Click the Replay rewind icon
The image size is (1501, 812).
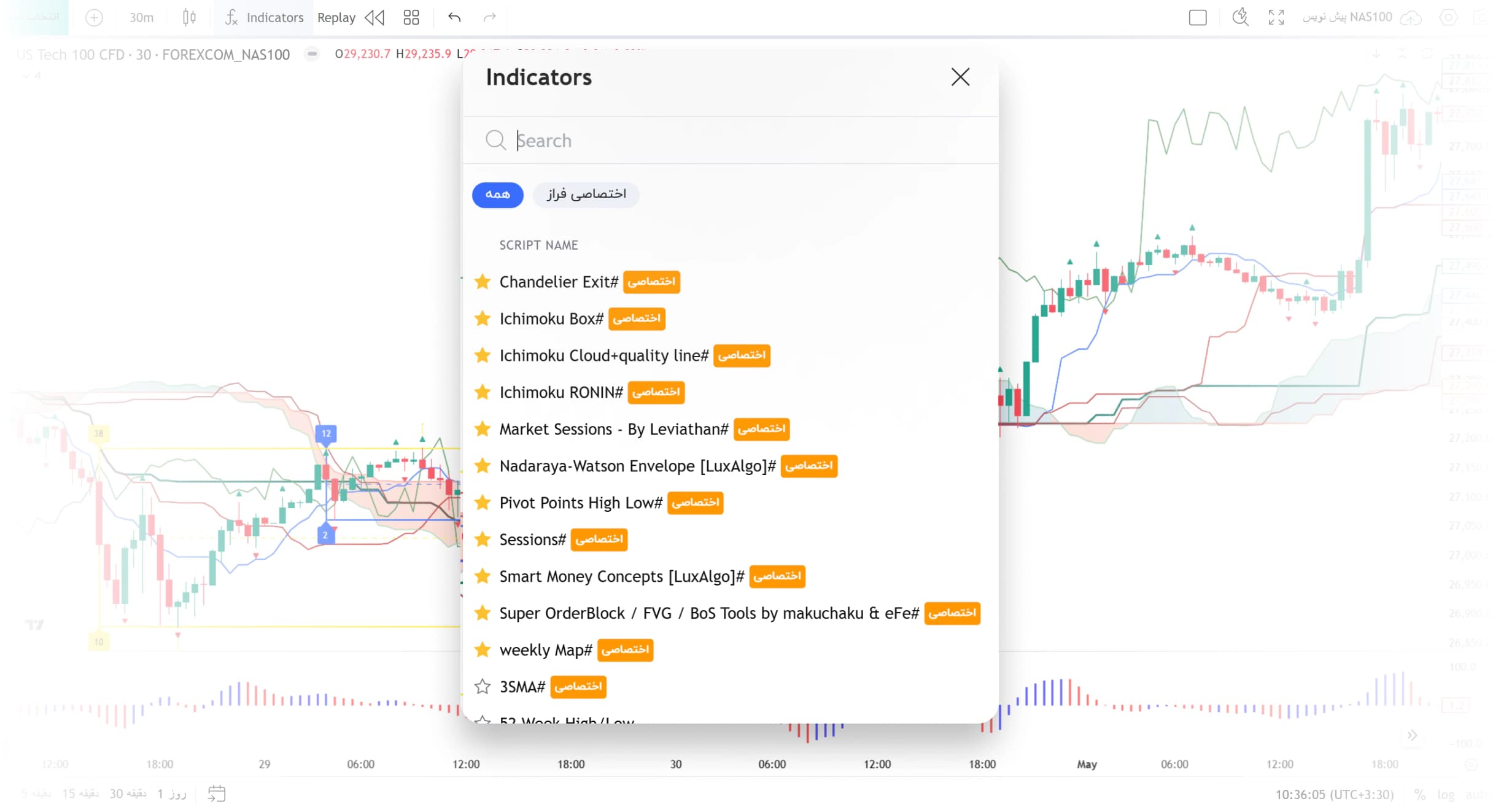[374, 17]
